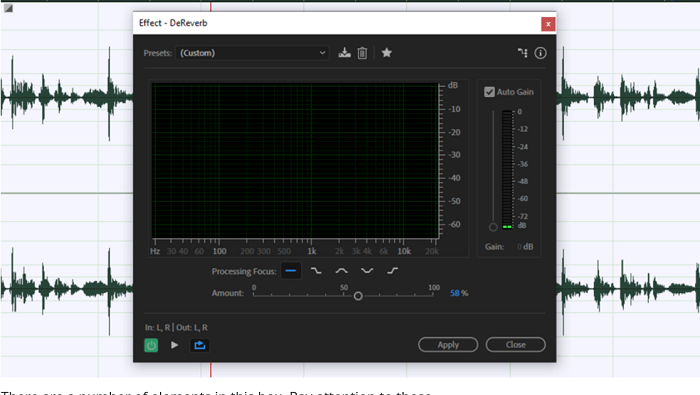Click the Gain slider knob
The image size is (700, 395).
[x=493, y=227]
